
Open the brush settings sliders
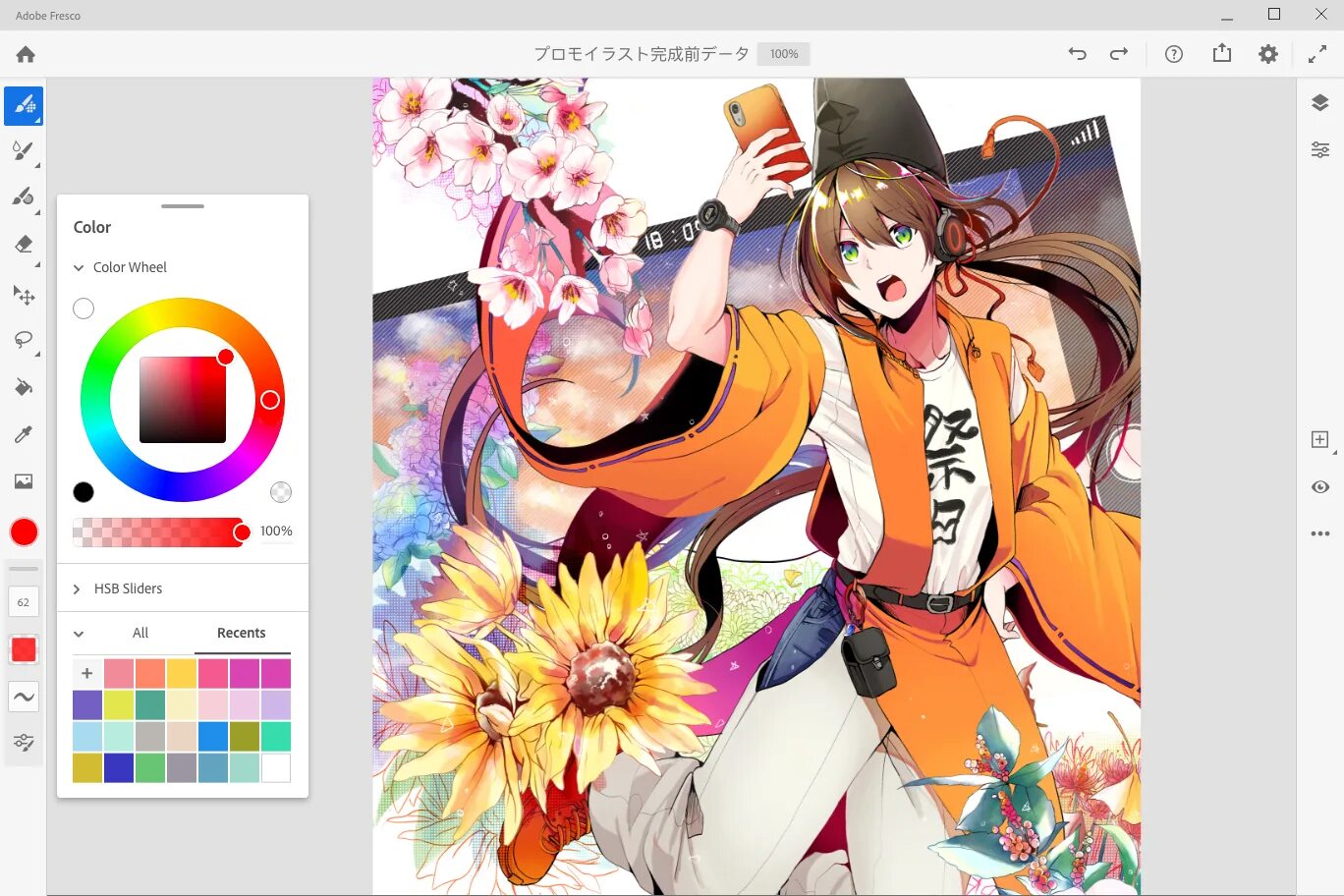click(24, 742)
